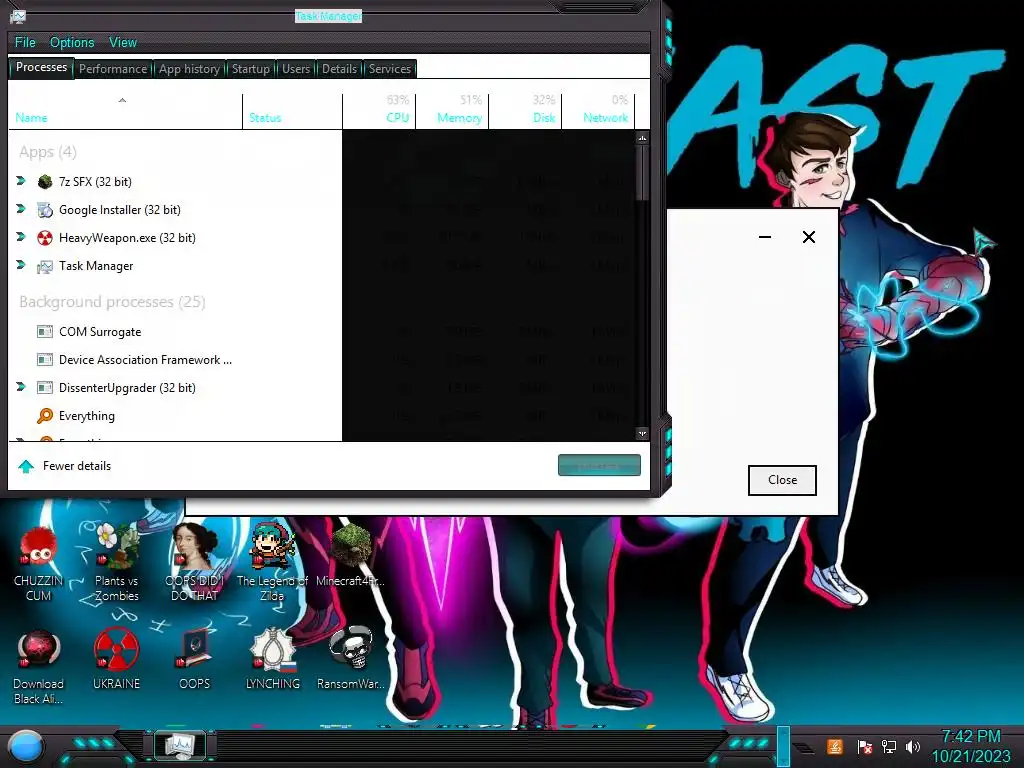Screen dimensions: 1024x768
Task: Select the Apps (4) group header
Action: [x=48, y=152]
